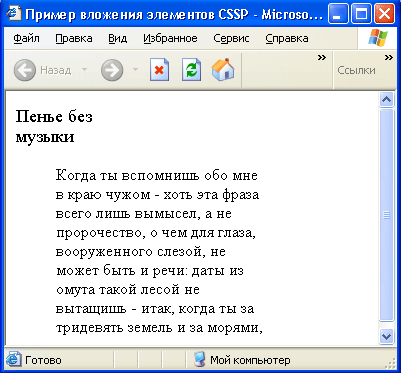Click the line "вытащишь - итак, когда ты за"
Screen dimensions: 401x373
[x=155, y=309]
